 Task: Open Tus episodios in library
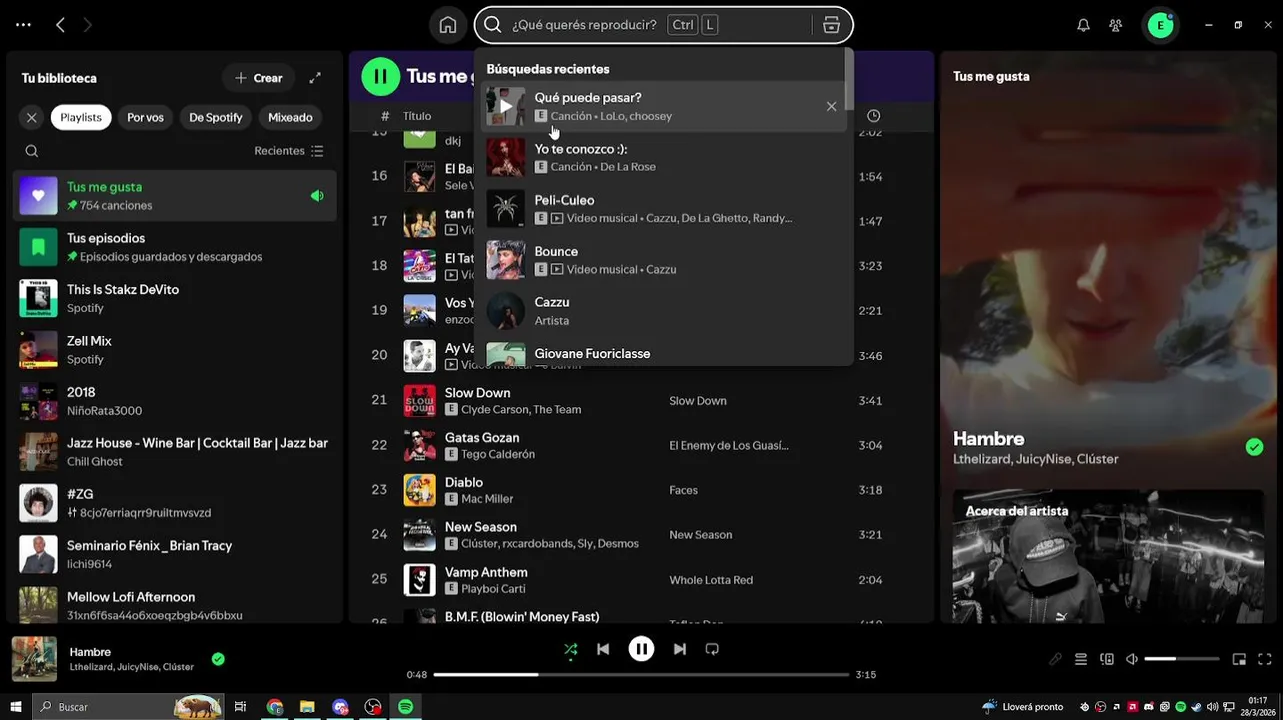coord(175,247)
